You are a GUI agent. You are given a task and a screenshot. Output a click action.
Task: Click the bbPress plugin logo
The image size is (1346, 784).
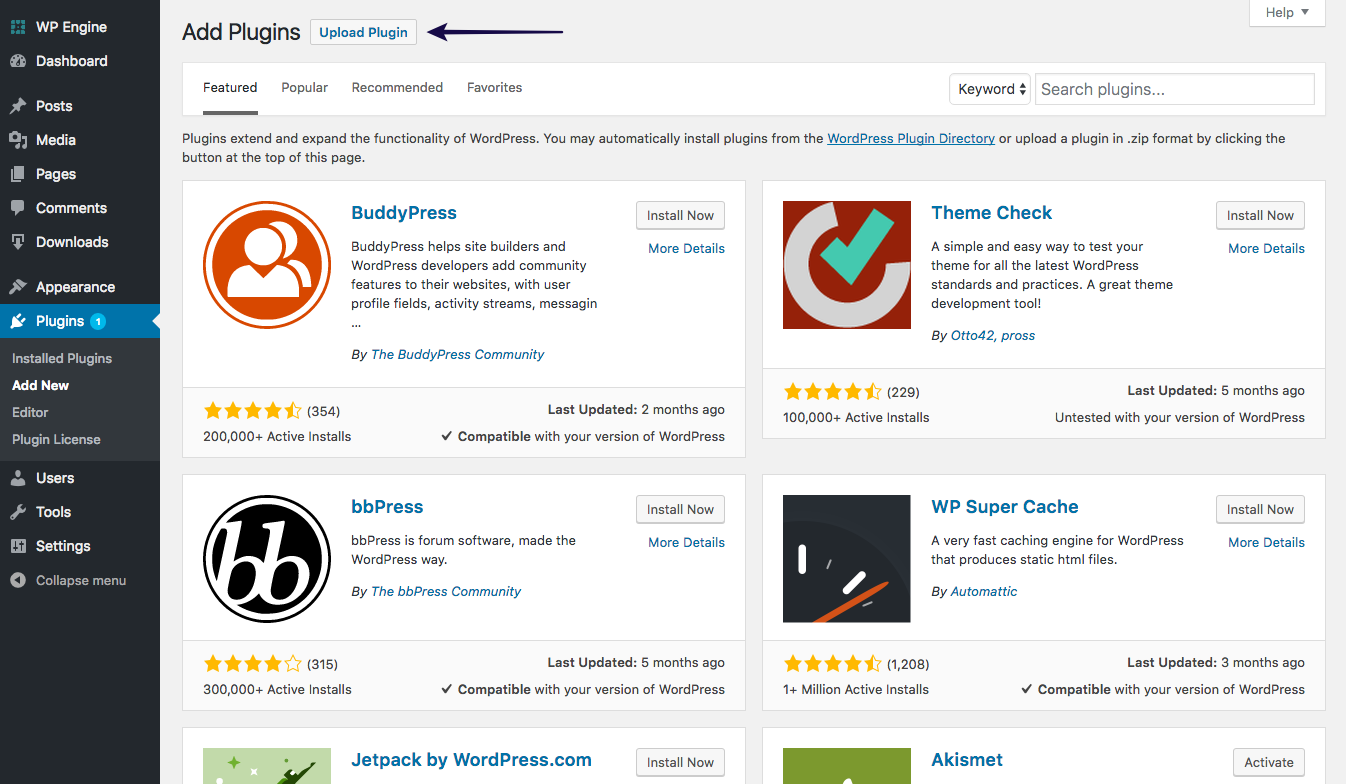coord(267,559)
